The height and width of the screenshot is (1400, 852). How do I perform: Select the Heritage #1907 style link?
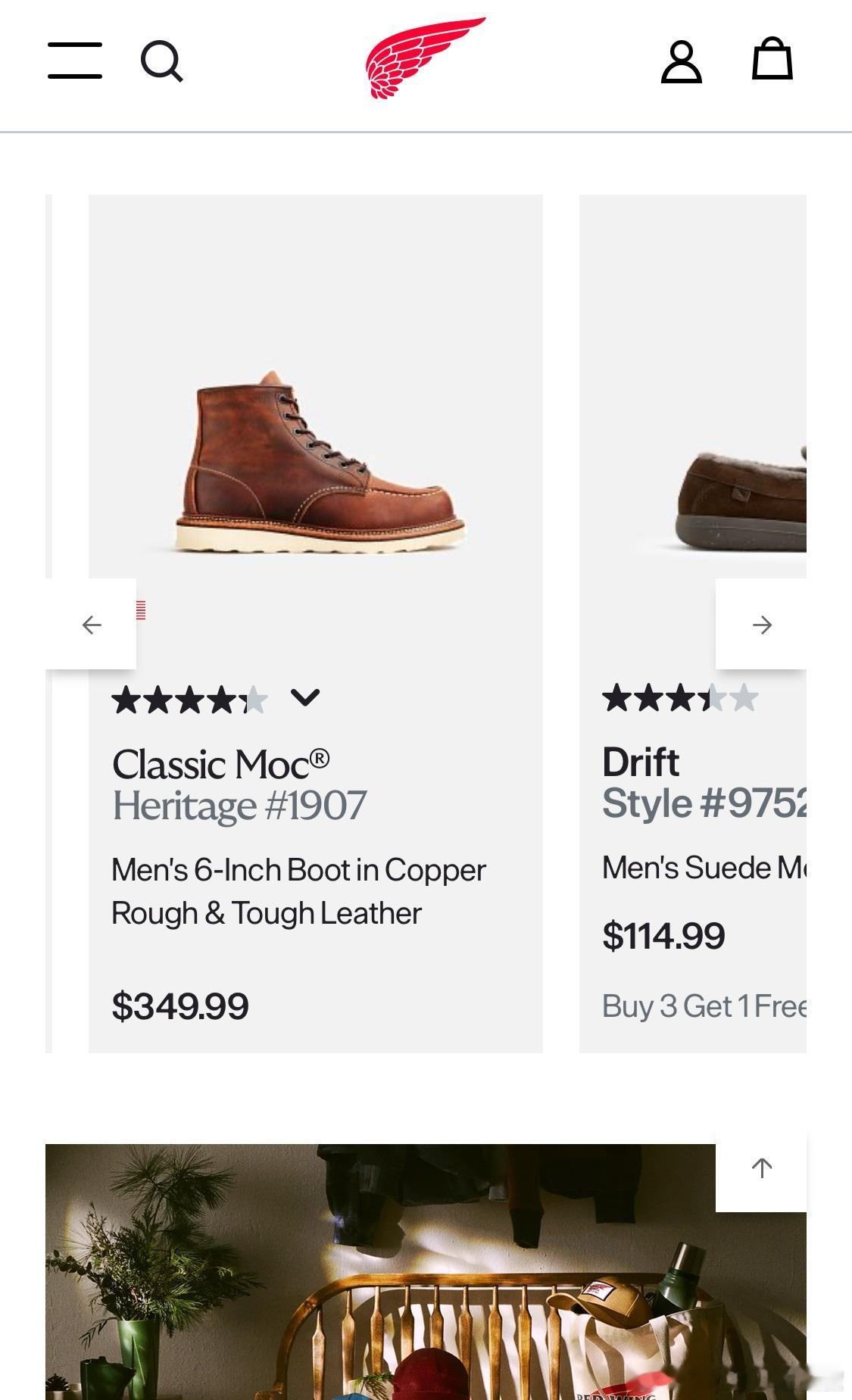click(239, 806)
